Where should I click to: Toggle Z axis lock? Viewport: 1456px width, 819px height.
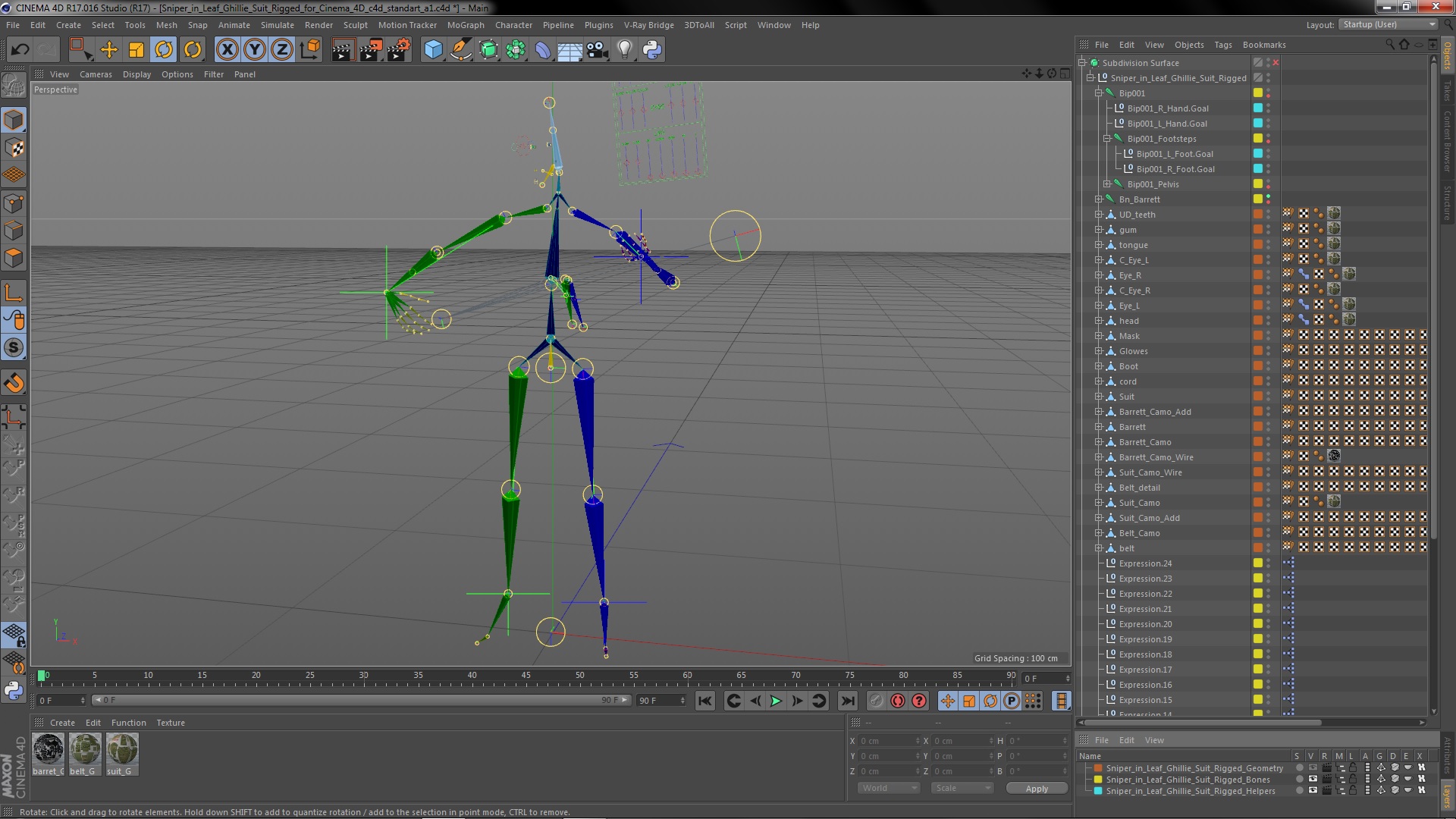tap(282, 50)
